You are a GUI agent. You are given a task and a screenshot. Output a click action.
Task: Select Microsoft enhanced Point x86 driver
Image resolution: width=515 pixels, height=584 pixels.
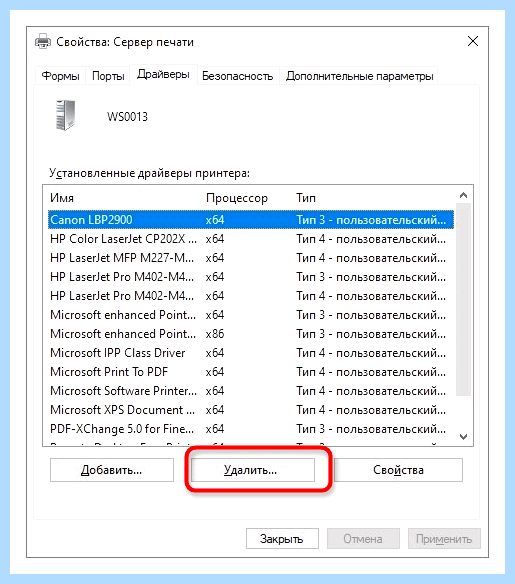tap(251, 334)
